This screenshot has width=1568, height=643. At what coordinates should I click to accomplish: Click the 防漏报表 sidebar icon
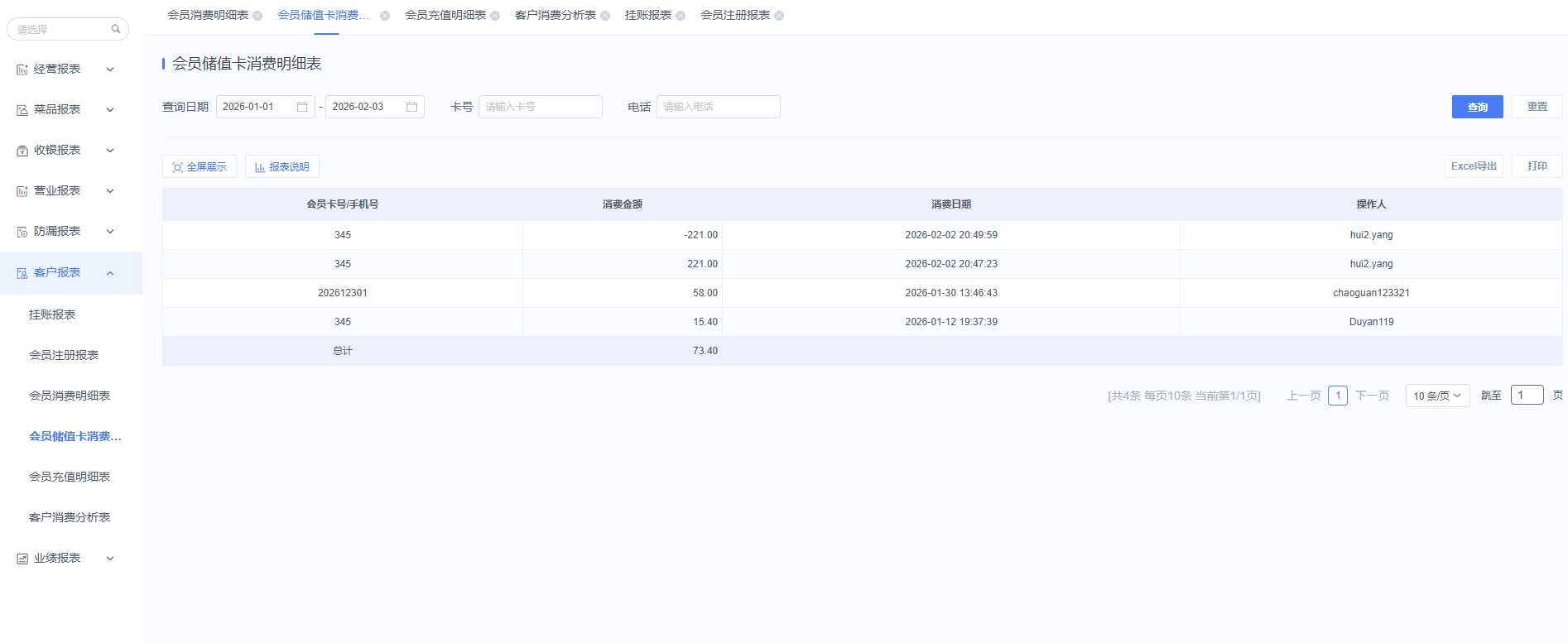tap(22, 232)
